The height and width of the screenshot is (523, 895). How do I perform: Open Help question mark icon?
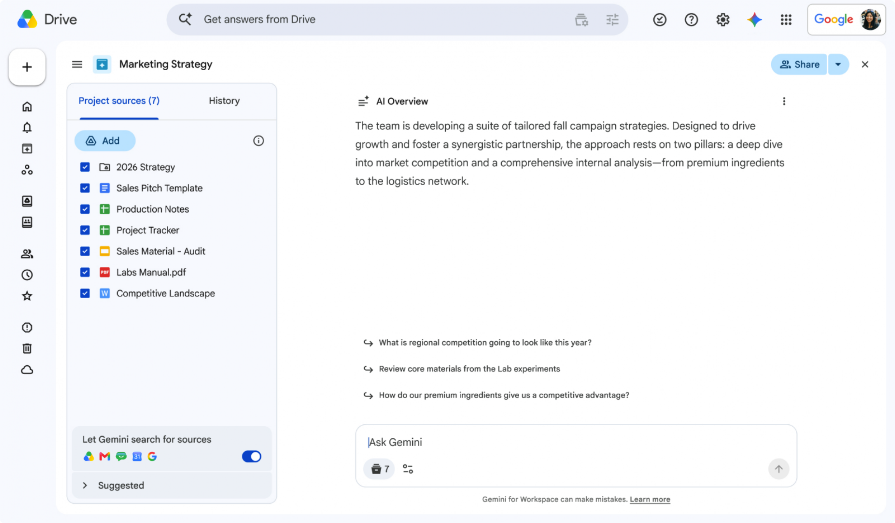tap(691, 20)
